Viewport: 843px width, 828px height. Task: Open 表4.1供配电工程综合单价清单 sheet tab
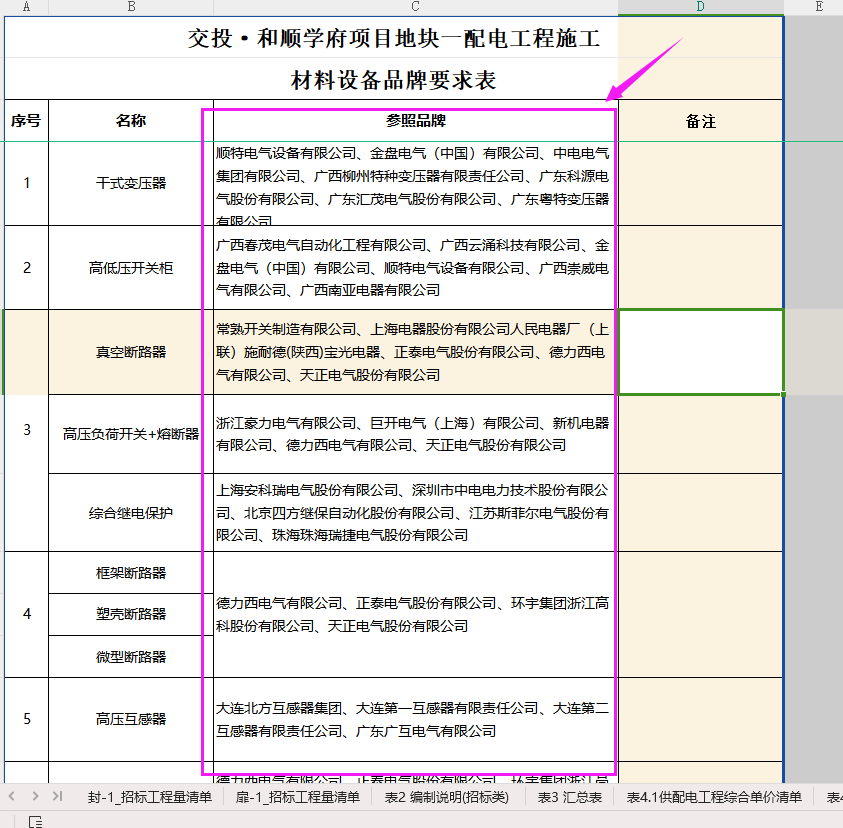pos(714,797)
